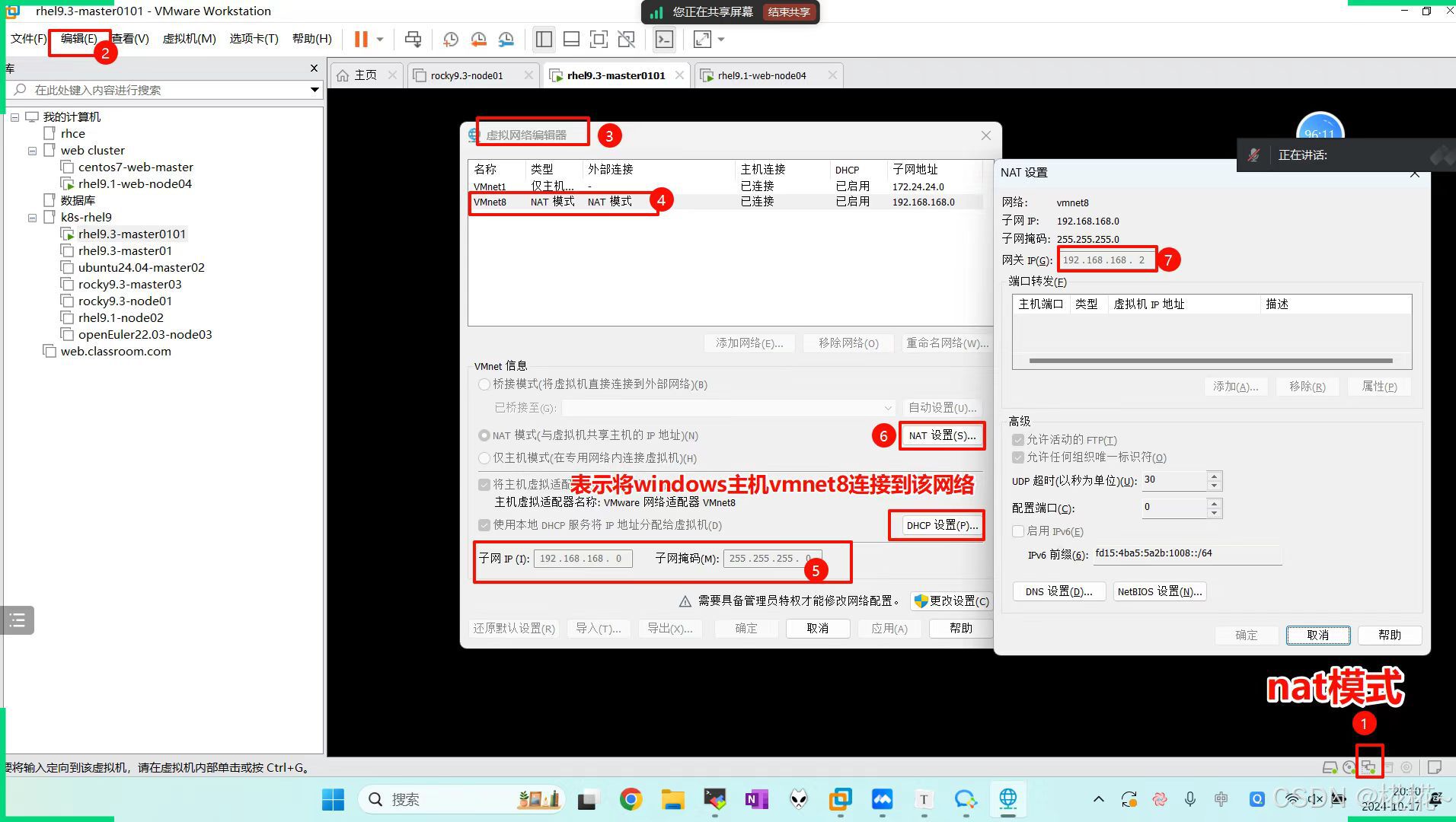The height and width of the screenshot is (822, 1456).
Task: Enter full screen mode icon
Action: [x=599, y=39]
